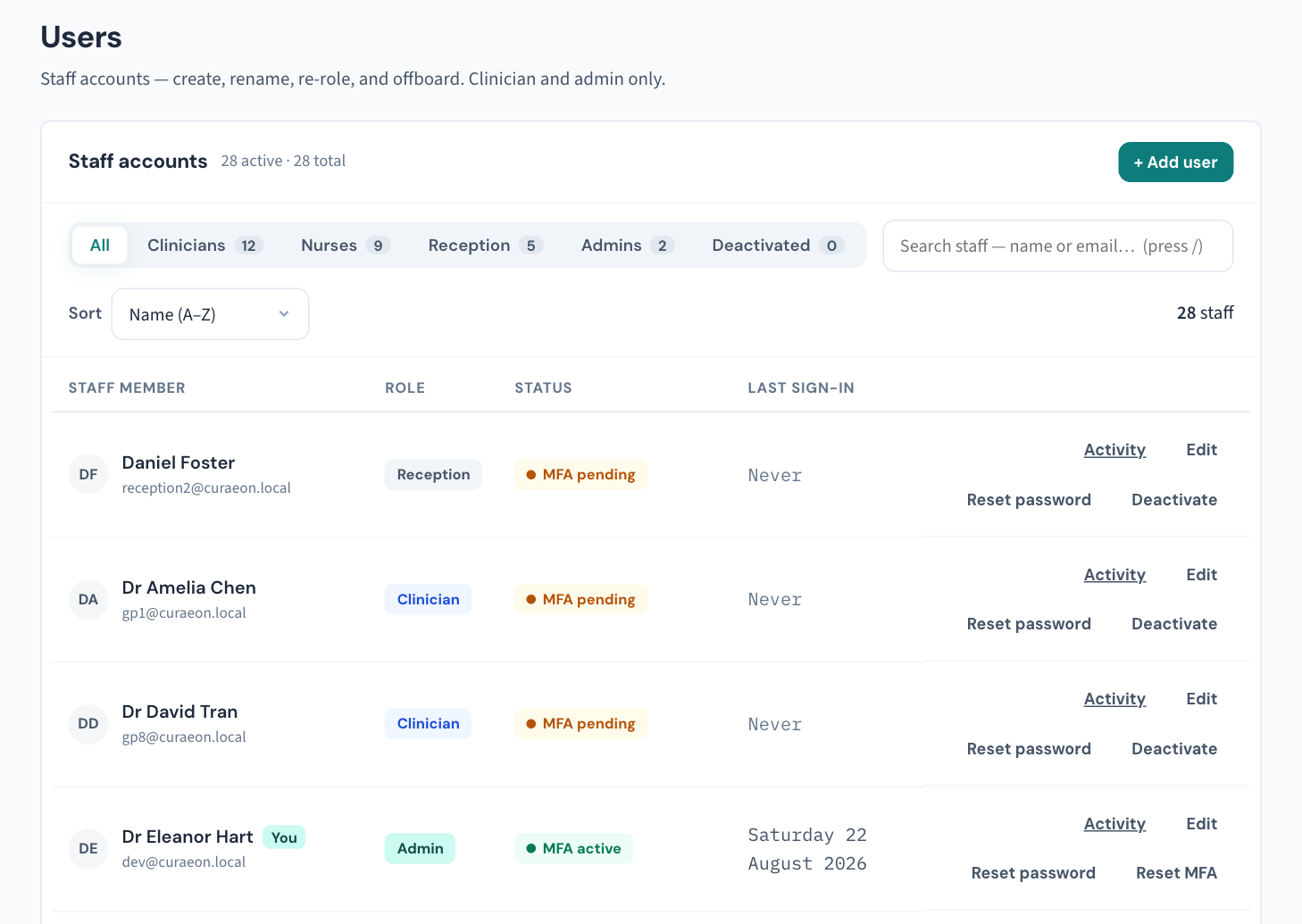Click the Last Sign-In column header
This screenshot has width=1302, height=924.
click(x=801, y=388)
